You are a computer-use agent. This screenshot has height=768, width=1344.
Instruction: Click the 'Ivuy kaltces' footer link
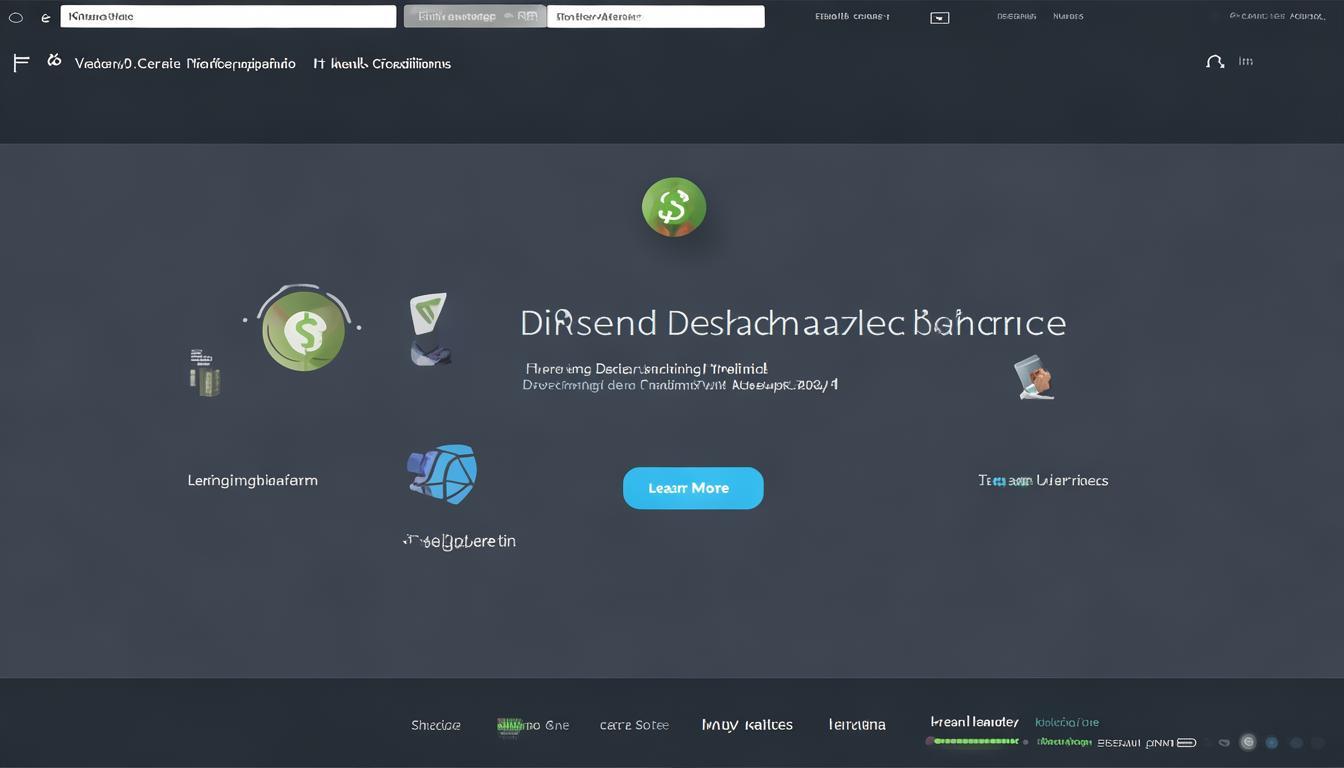[747, 725]
